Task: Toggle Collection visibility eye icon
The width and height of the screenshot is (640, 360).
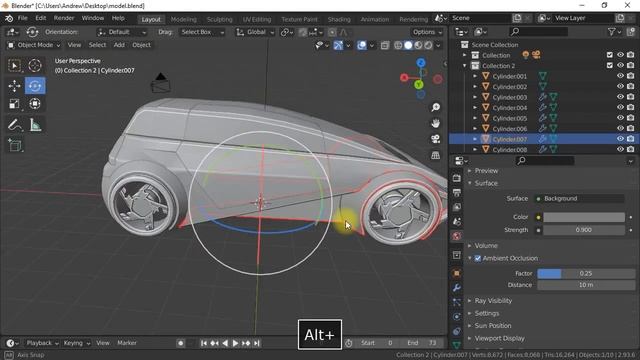Action: pyautogui.click(x=620, y=55)
